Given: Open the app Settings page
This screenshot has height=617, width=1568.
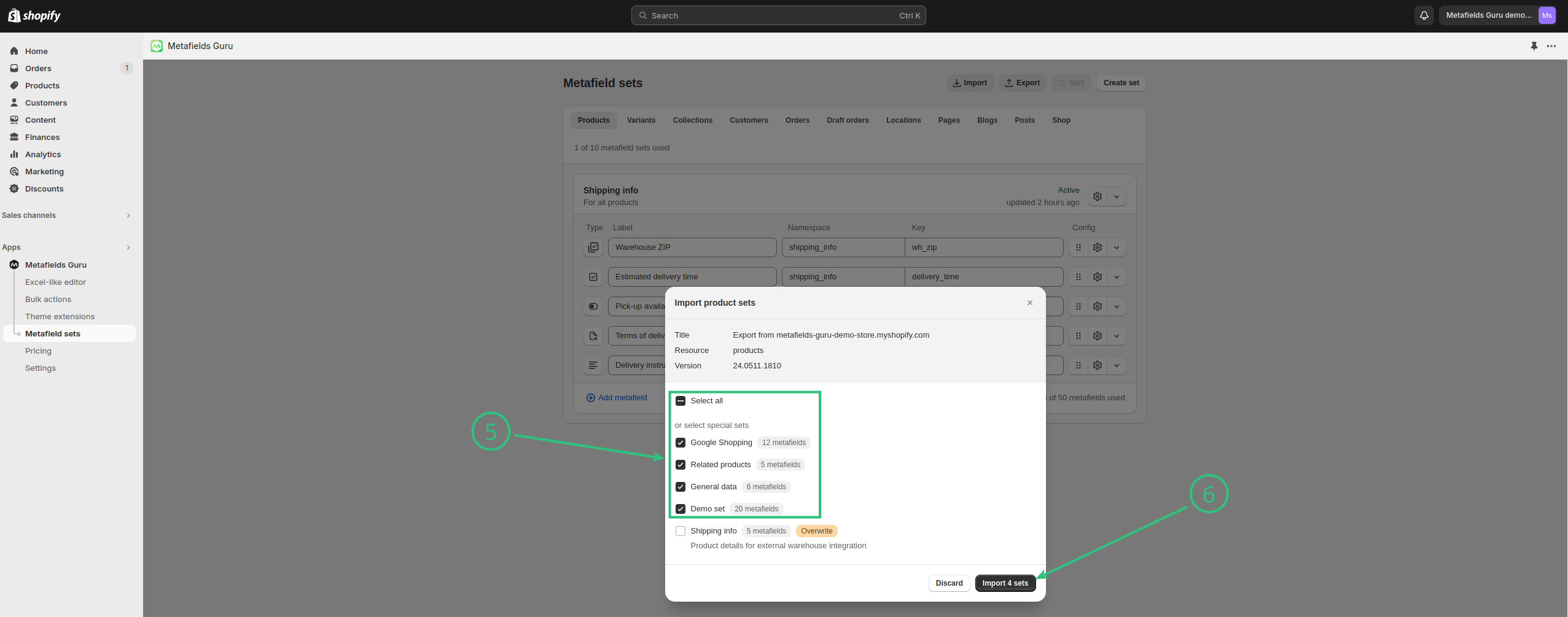Looking at the screenshot, I should coord(41,368).
